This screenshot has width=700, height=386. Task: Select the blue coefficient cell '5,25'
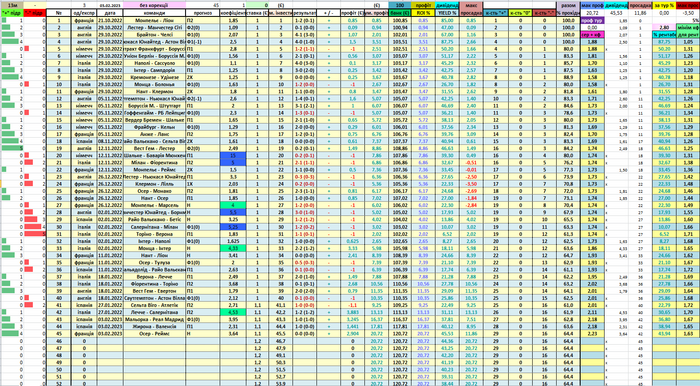coord(233,227)
